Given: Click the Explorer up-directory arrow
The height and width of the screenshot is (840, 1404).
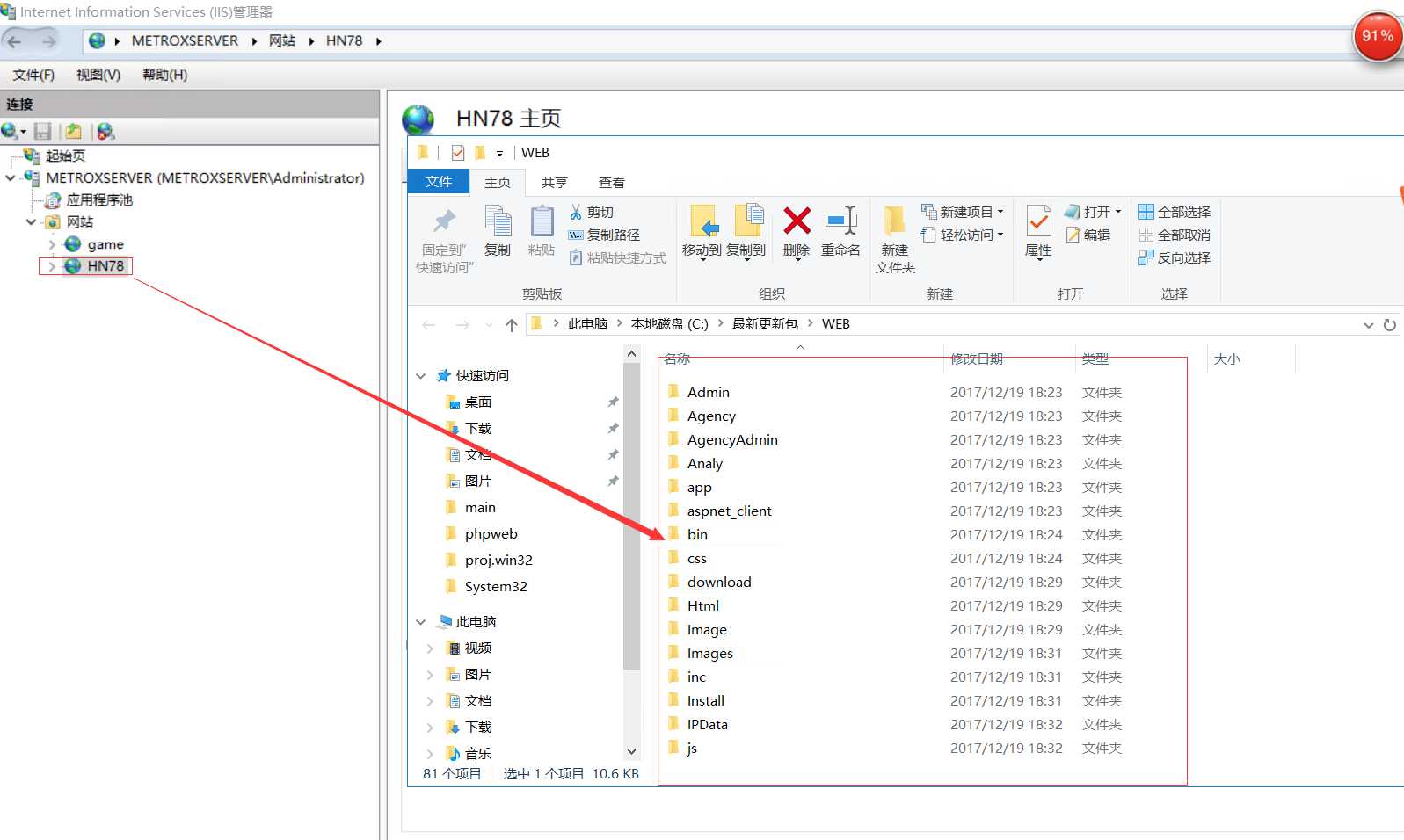Looking at the screenshot, I should tap(512, 325).
